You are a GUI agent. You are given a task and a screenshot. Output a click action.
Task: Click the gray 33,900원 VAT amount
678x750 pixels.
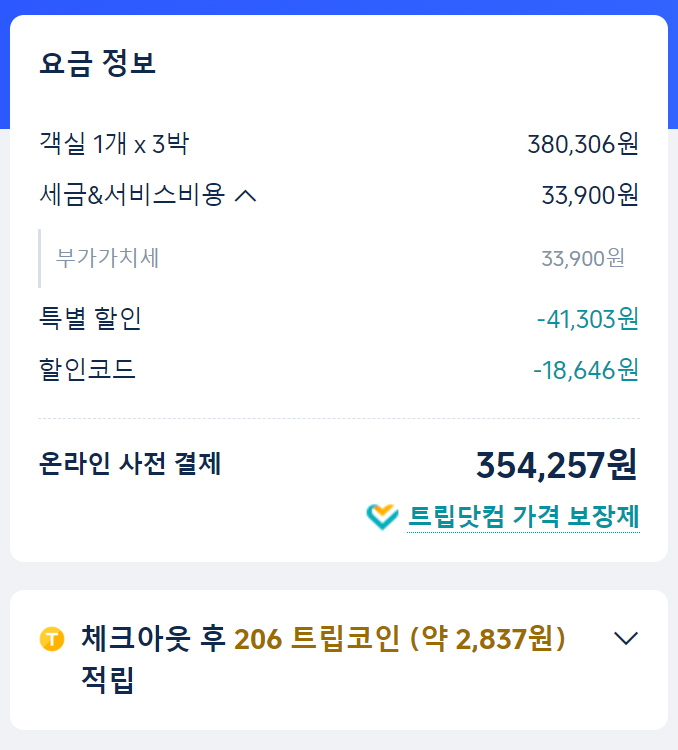pos(583,259)
